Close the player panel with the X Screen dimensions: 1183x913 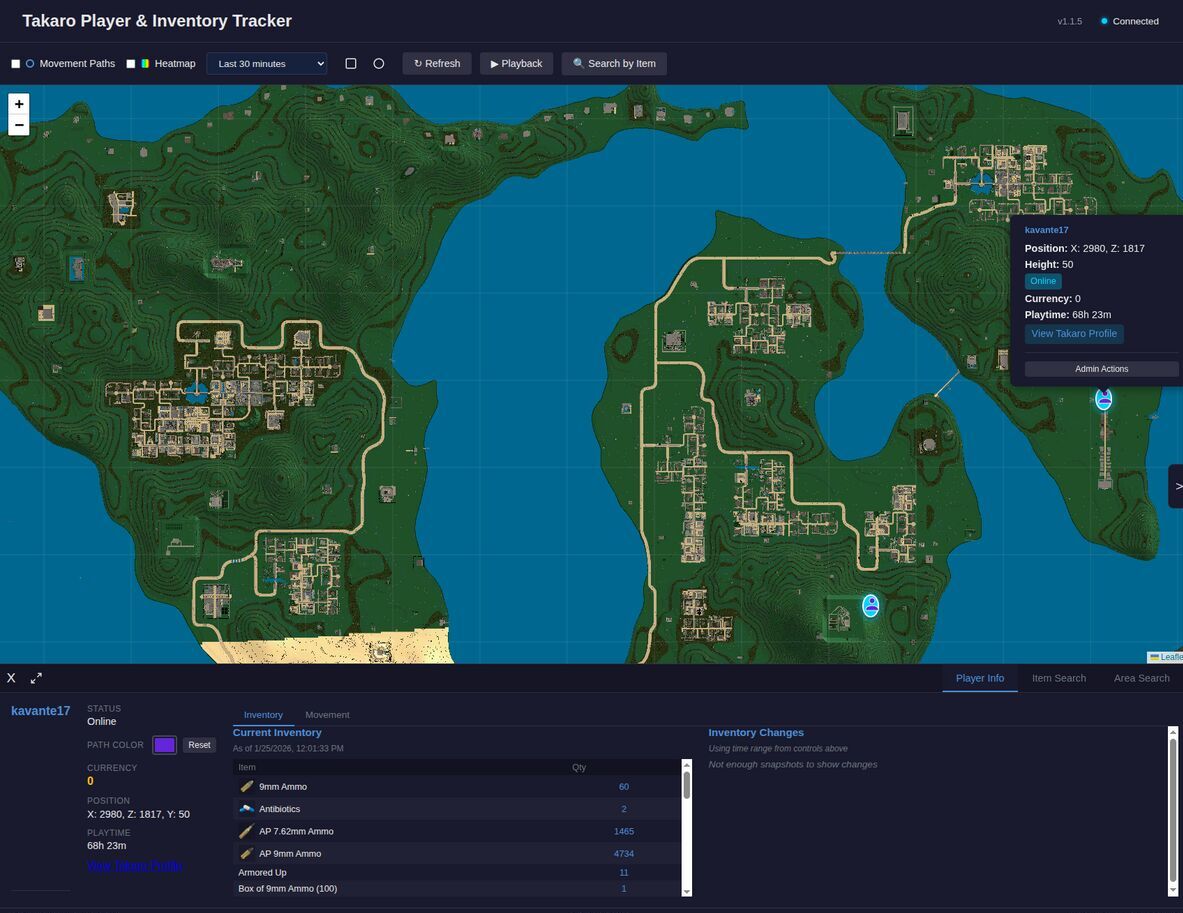[11, 677]
